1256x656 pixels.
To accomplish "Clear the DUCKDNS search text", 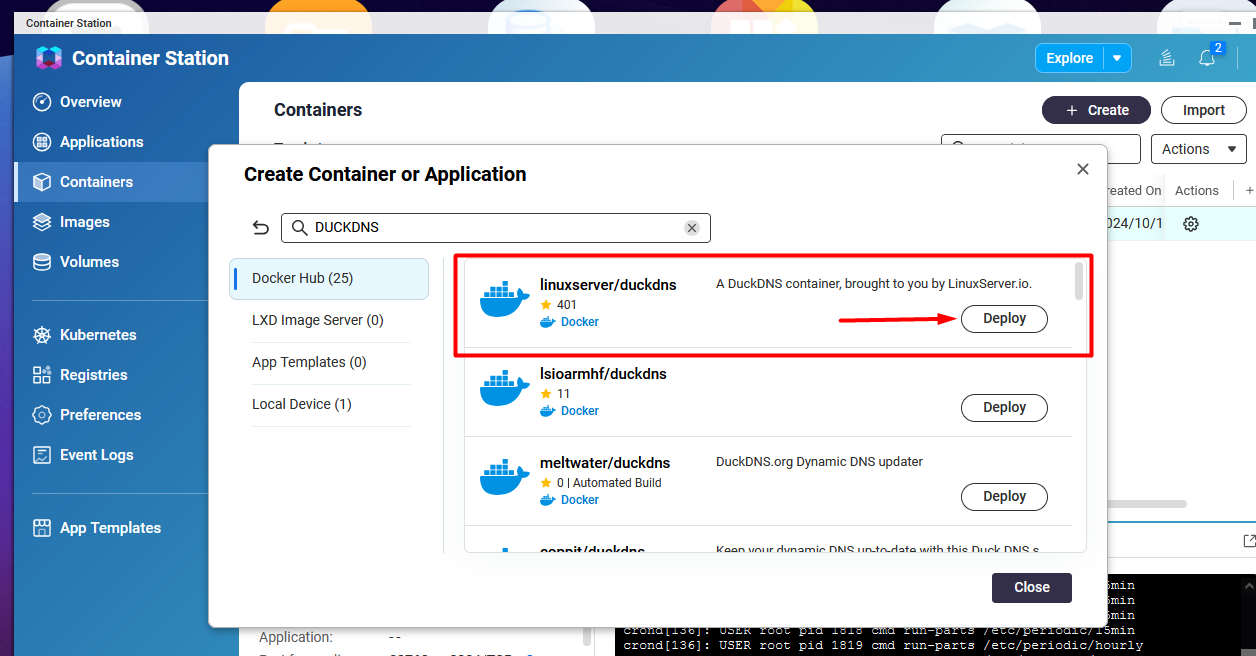I will (x=691, y=228).
